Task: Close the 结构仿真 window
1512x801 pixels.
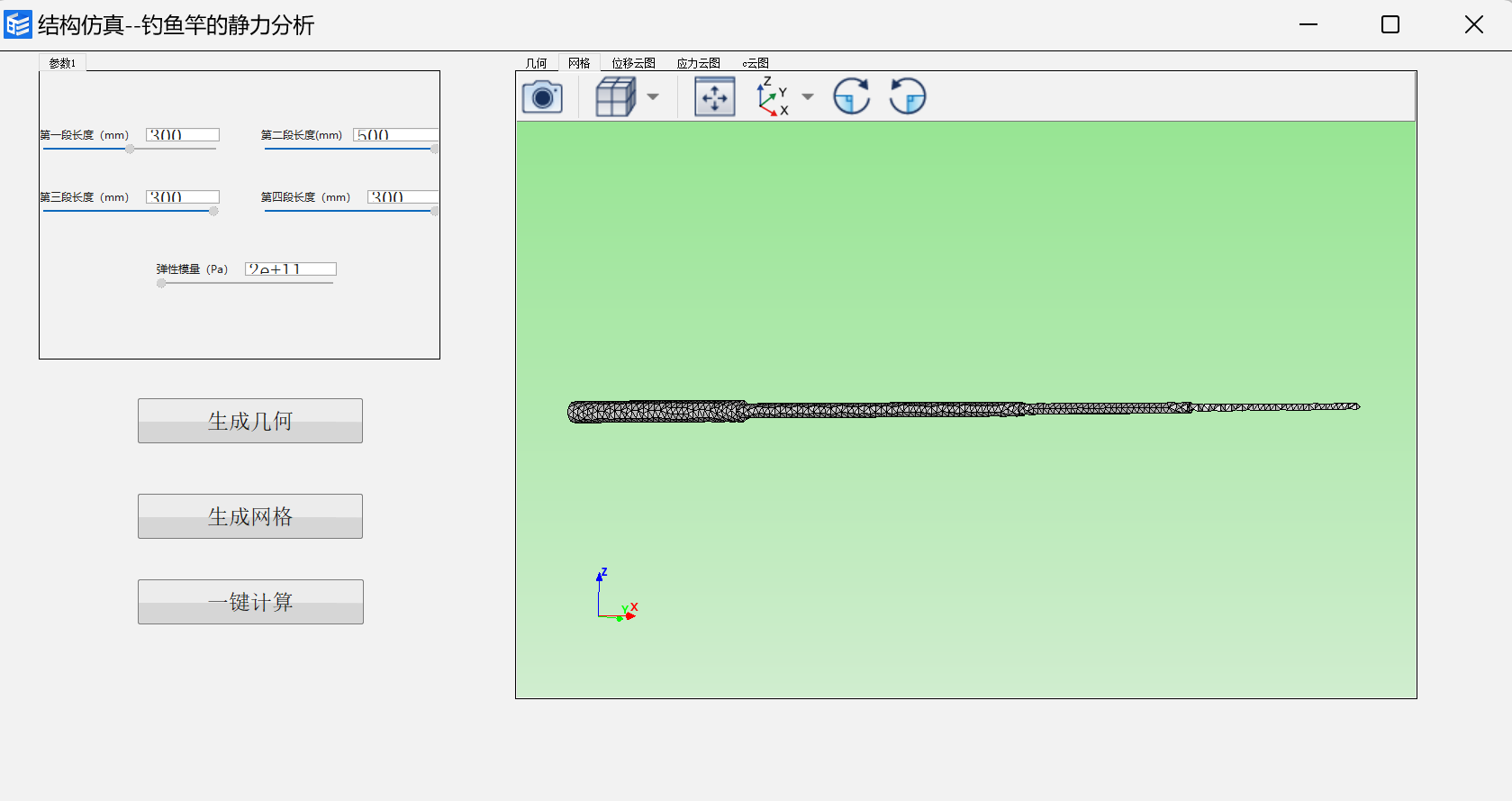Action: [x=1473, y=24]
